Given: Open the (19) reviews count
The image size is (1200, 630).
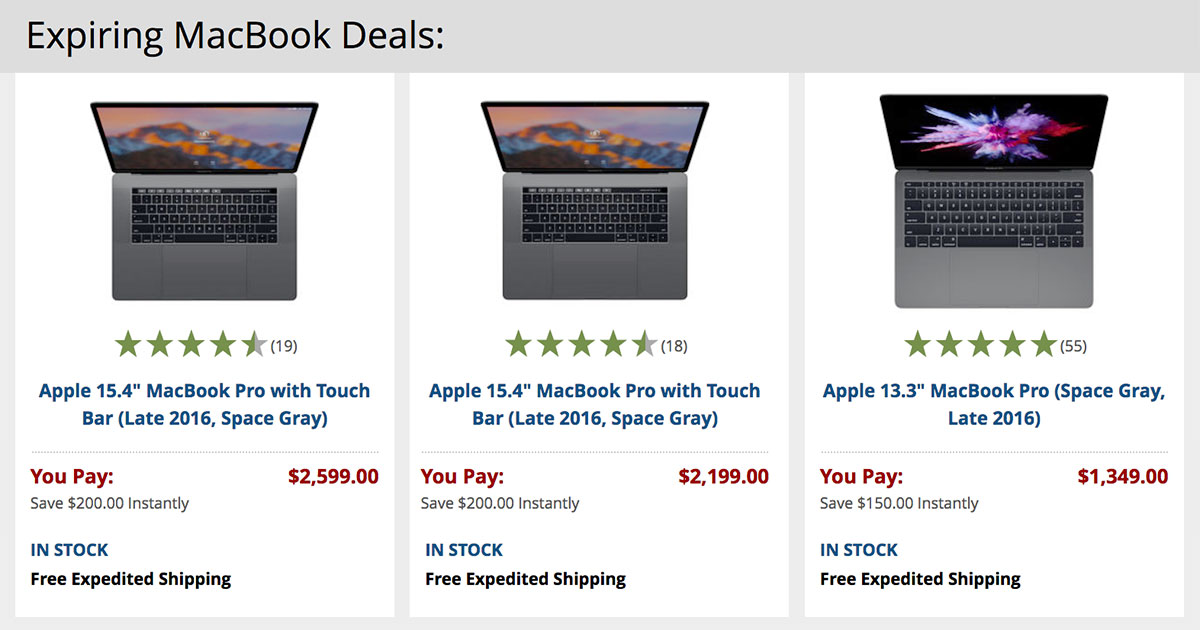Looking at the screenshot, I should (x=284, y=347).
